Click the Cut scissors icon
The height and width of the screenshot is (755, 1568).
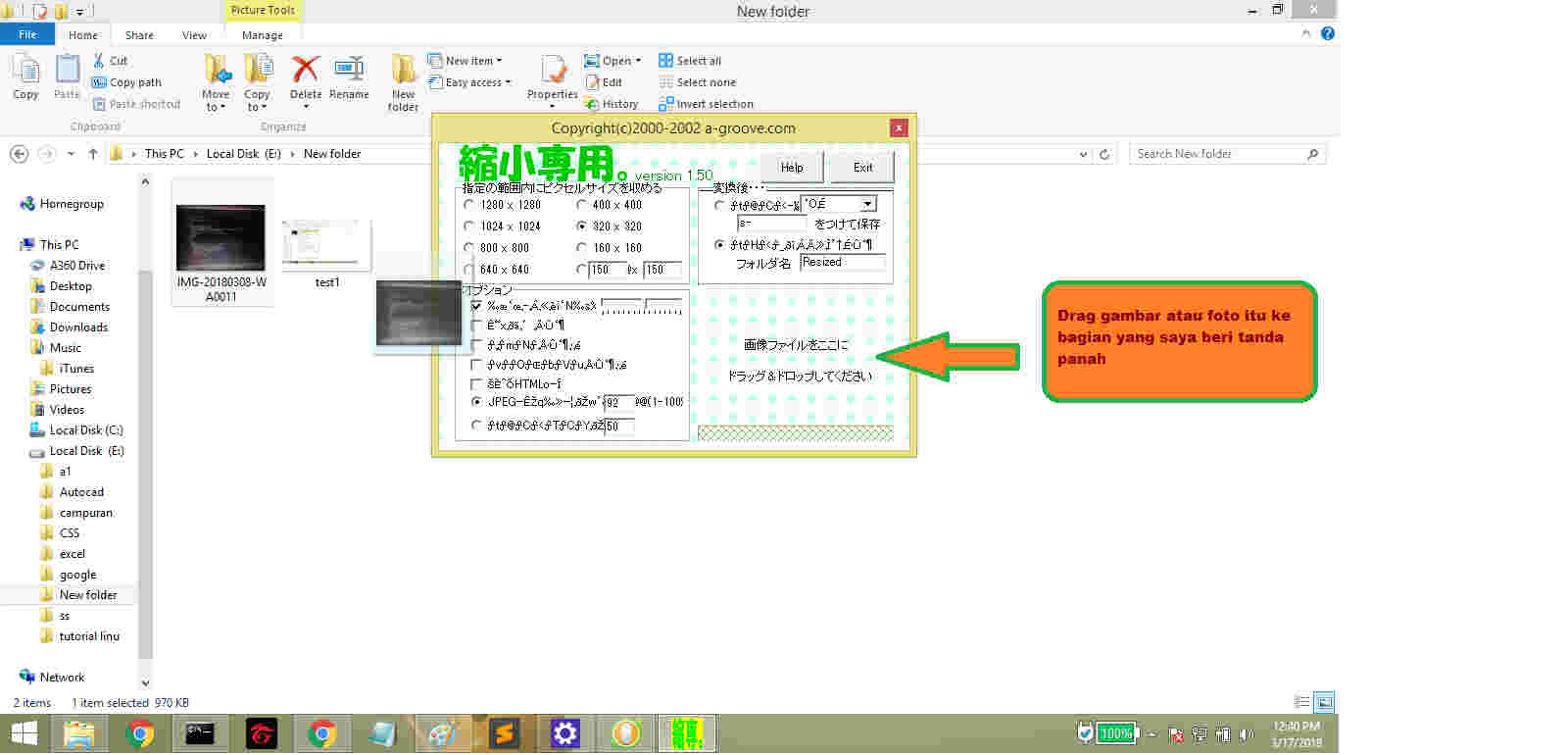click(98, 61)
